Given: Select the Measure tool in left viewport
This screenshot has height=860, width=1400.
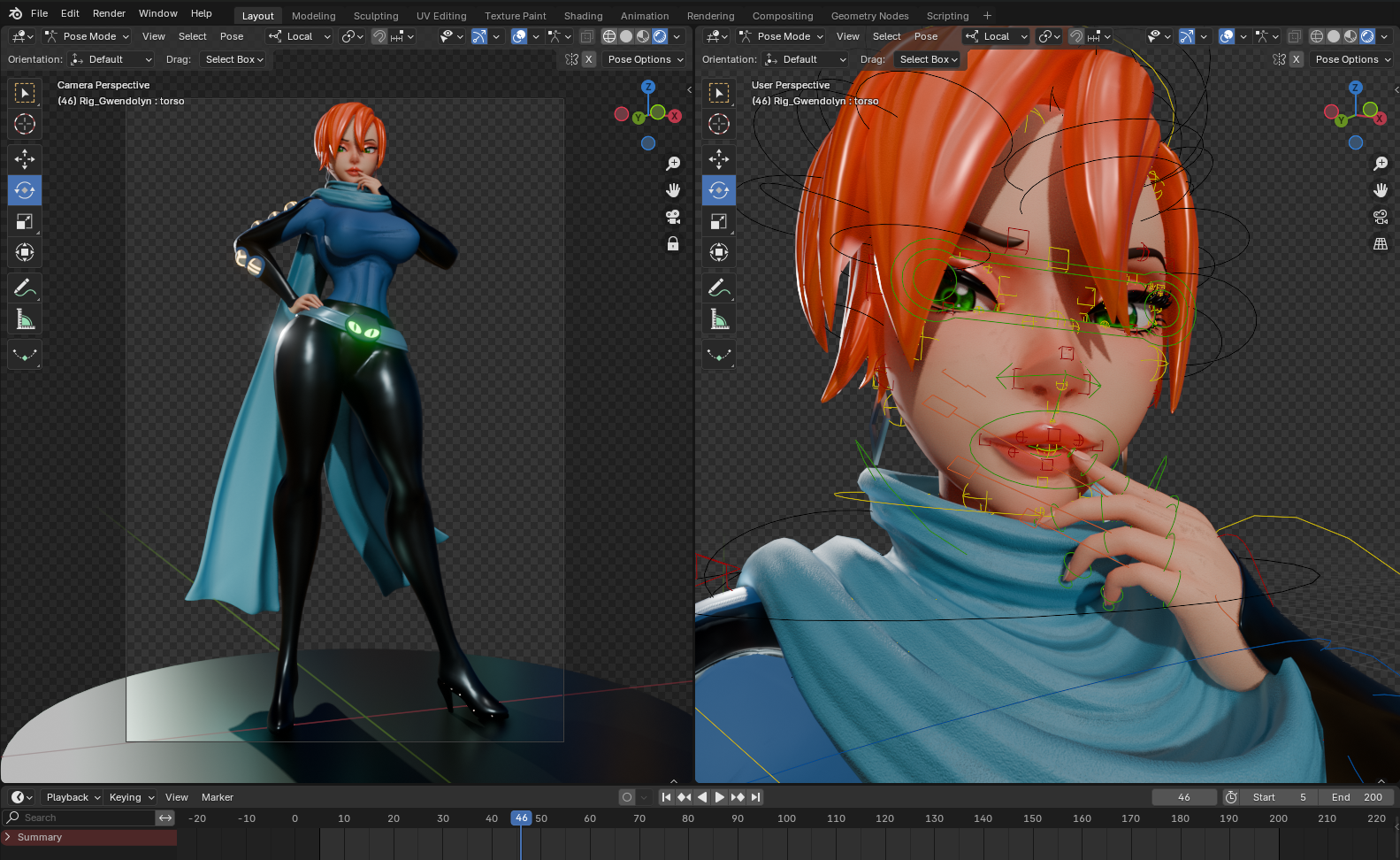Looking at the screenshot, I should coord(25,319).
